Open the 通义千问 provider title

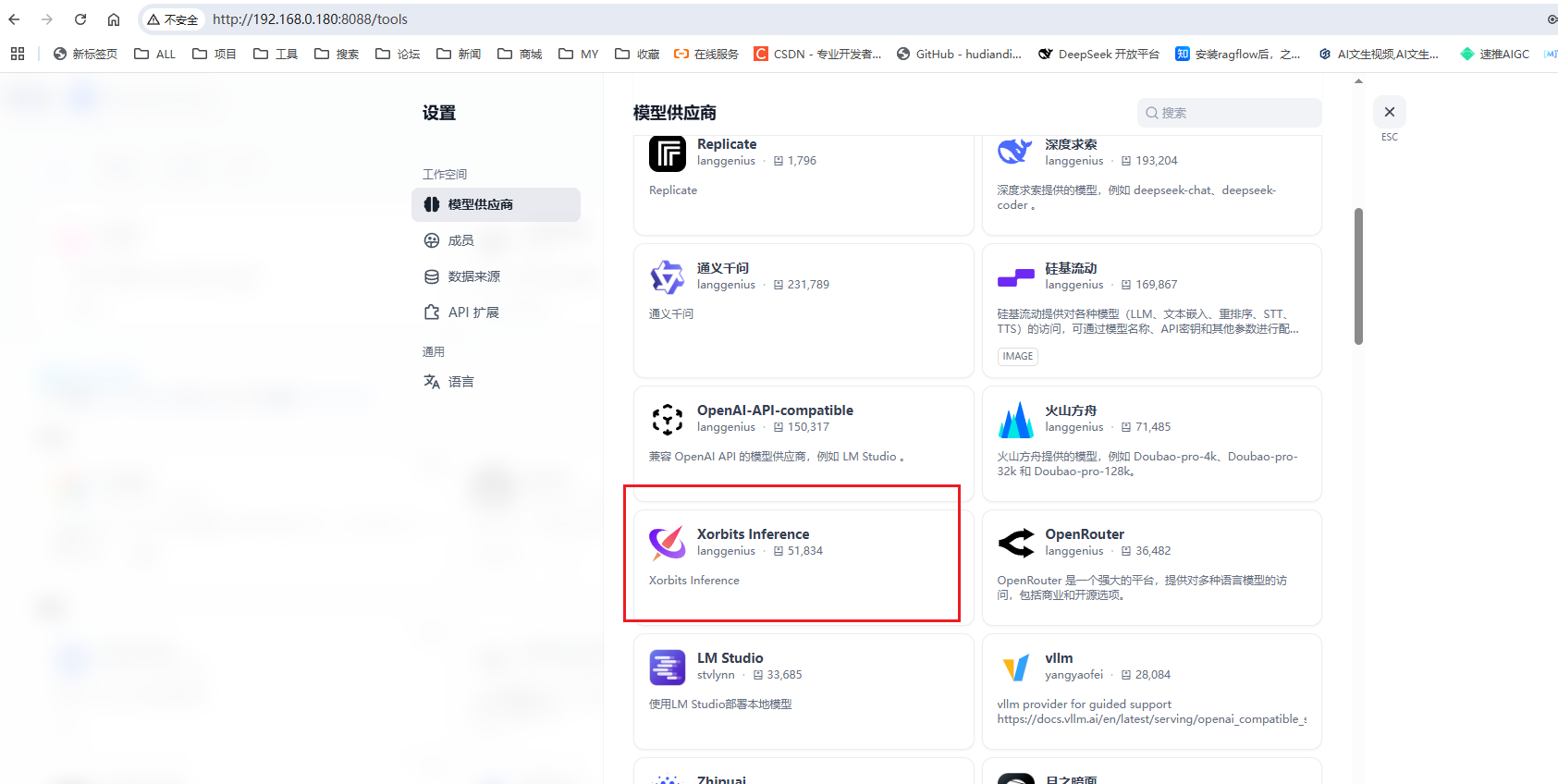click(723, 268)
